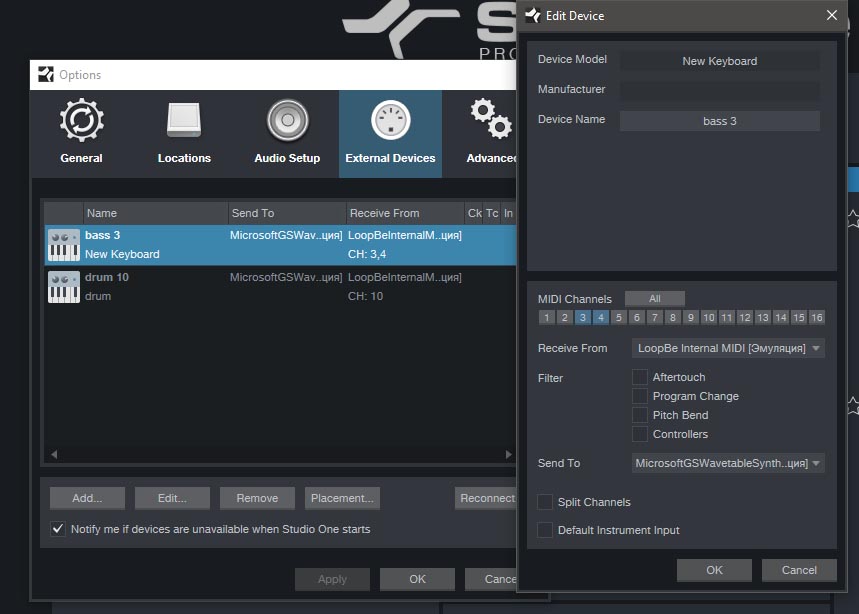This screenshot has height=614, width=859.
Task: Enable the Aftertouch filter checkbox
Action: click(x=640, y=377)
